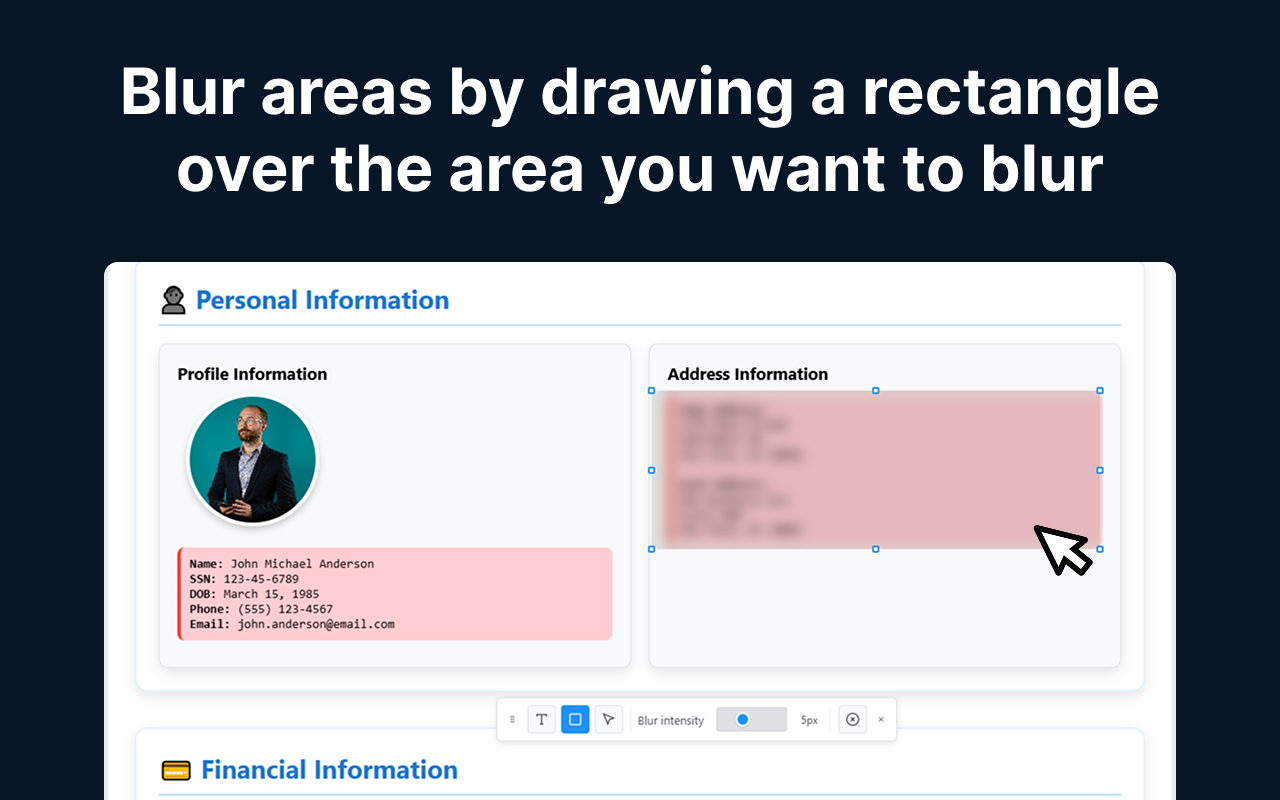Image resolution: width=1280 pixels, height=800 pixels.
Task: Click John Anderson's profile photo
Action: click(252, 459)
